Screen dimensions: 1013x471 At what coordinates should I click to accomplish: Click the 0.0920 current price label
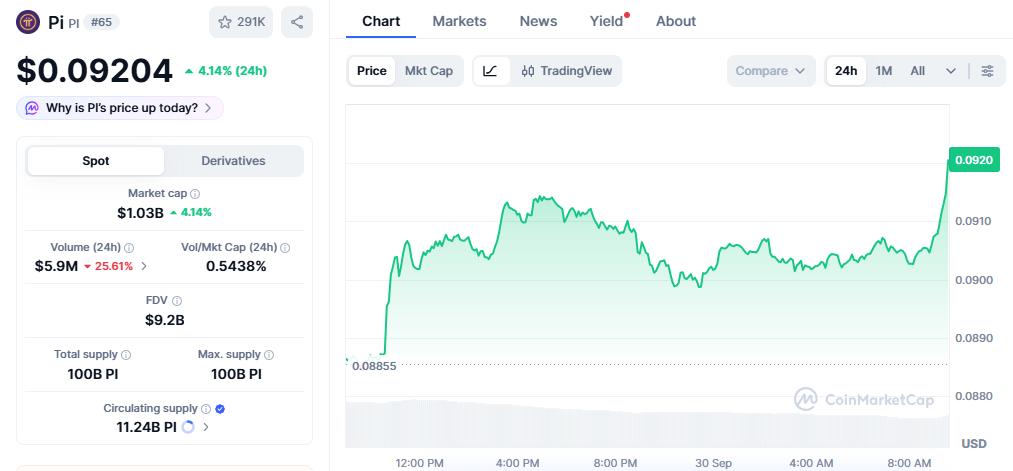[974, 160]
